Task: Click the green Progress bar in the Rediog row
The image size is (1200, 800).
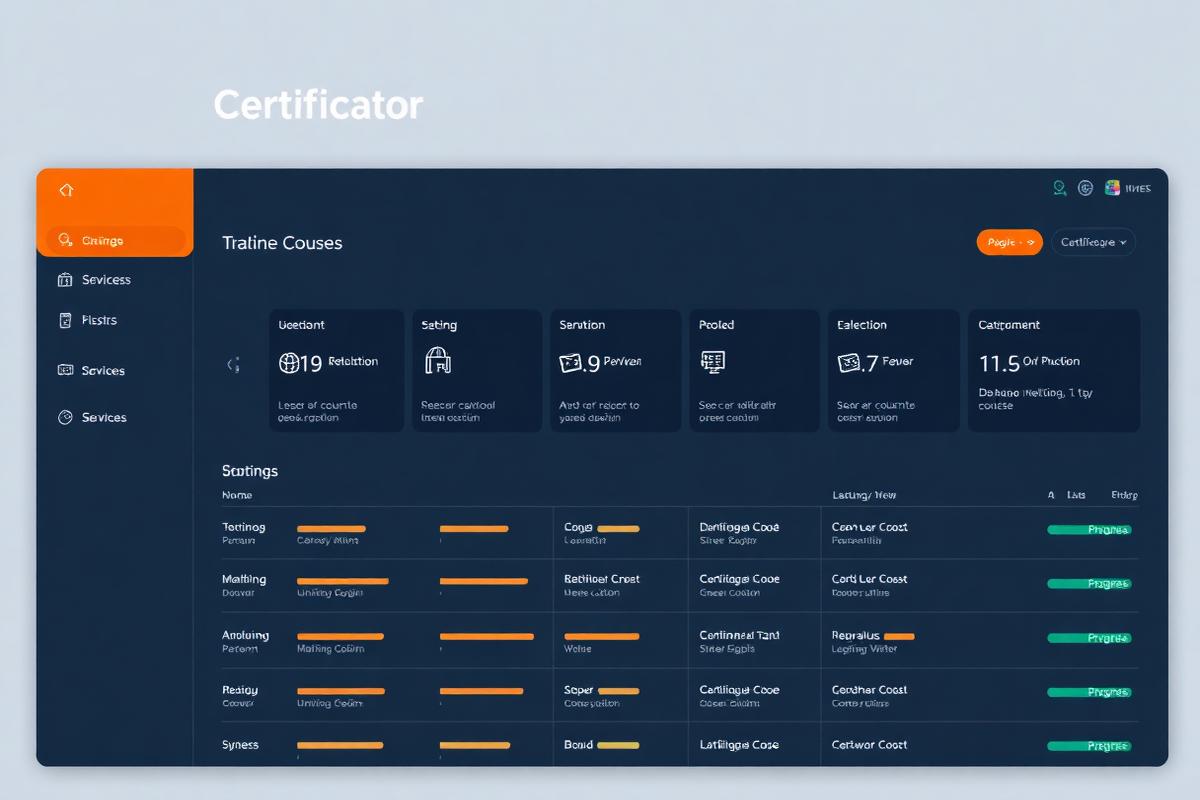Action: tap(1089, 692)
